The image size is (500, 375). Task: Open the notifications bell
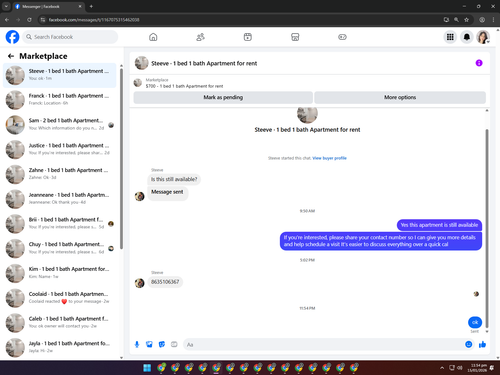click(x=467, y=37)
